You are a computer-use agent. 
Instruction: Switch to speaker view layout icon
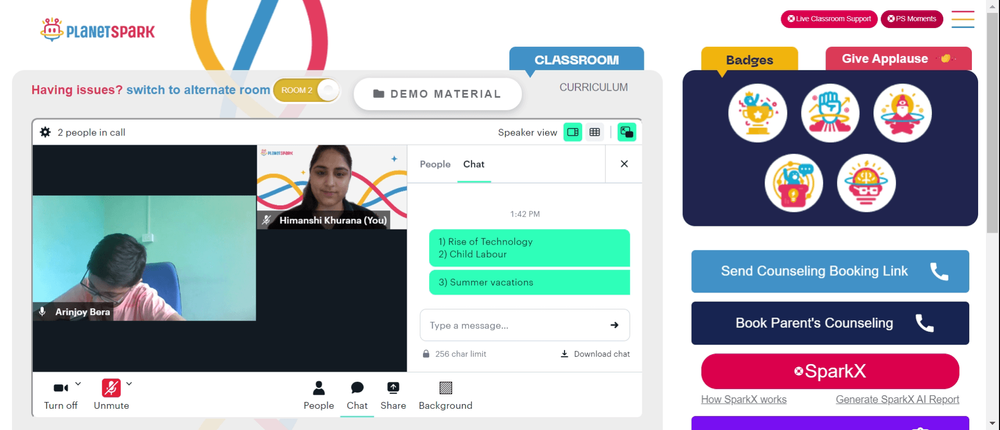[573, 132]
